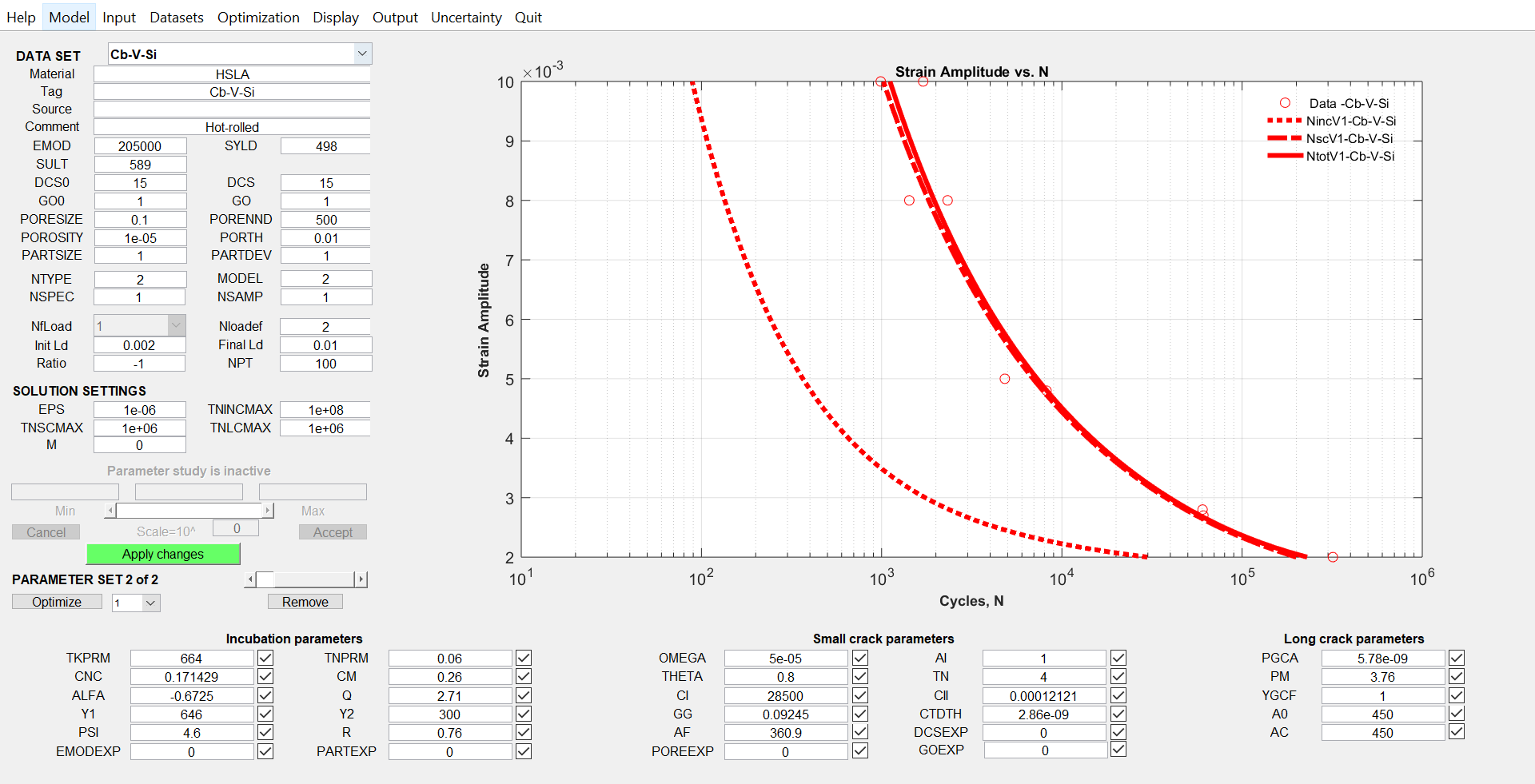Screen dimensions: 1535x784
Task: Expand the dropdown next to Optimize
Action: point(150,603)
